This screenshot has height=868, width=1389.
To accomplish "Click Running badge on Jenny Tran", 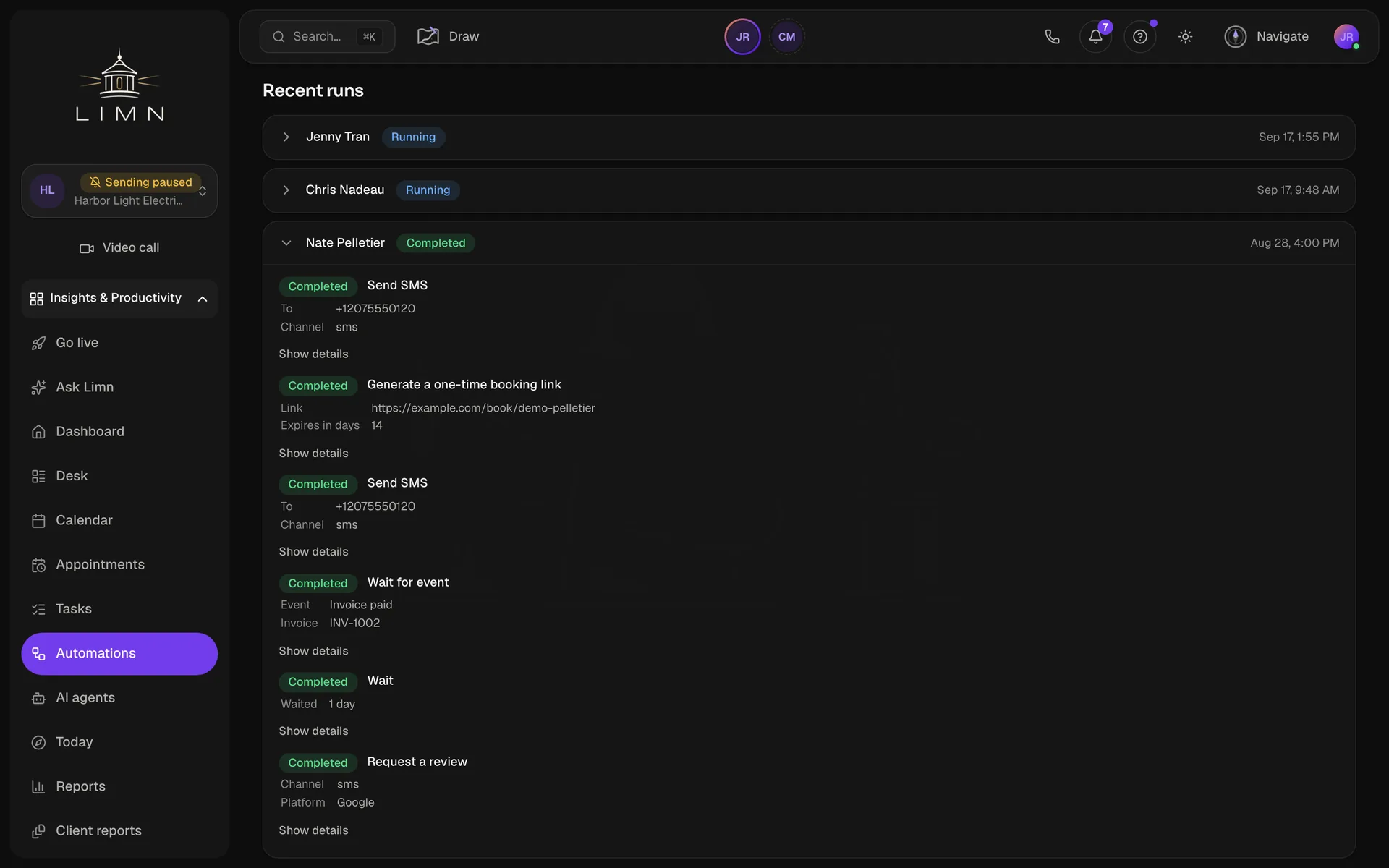I will [x=413, y=137].
